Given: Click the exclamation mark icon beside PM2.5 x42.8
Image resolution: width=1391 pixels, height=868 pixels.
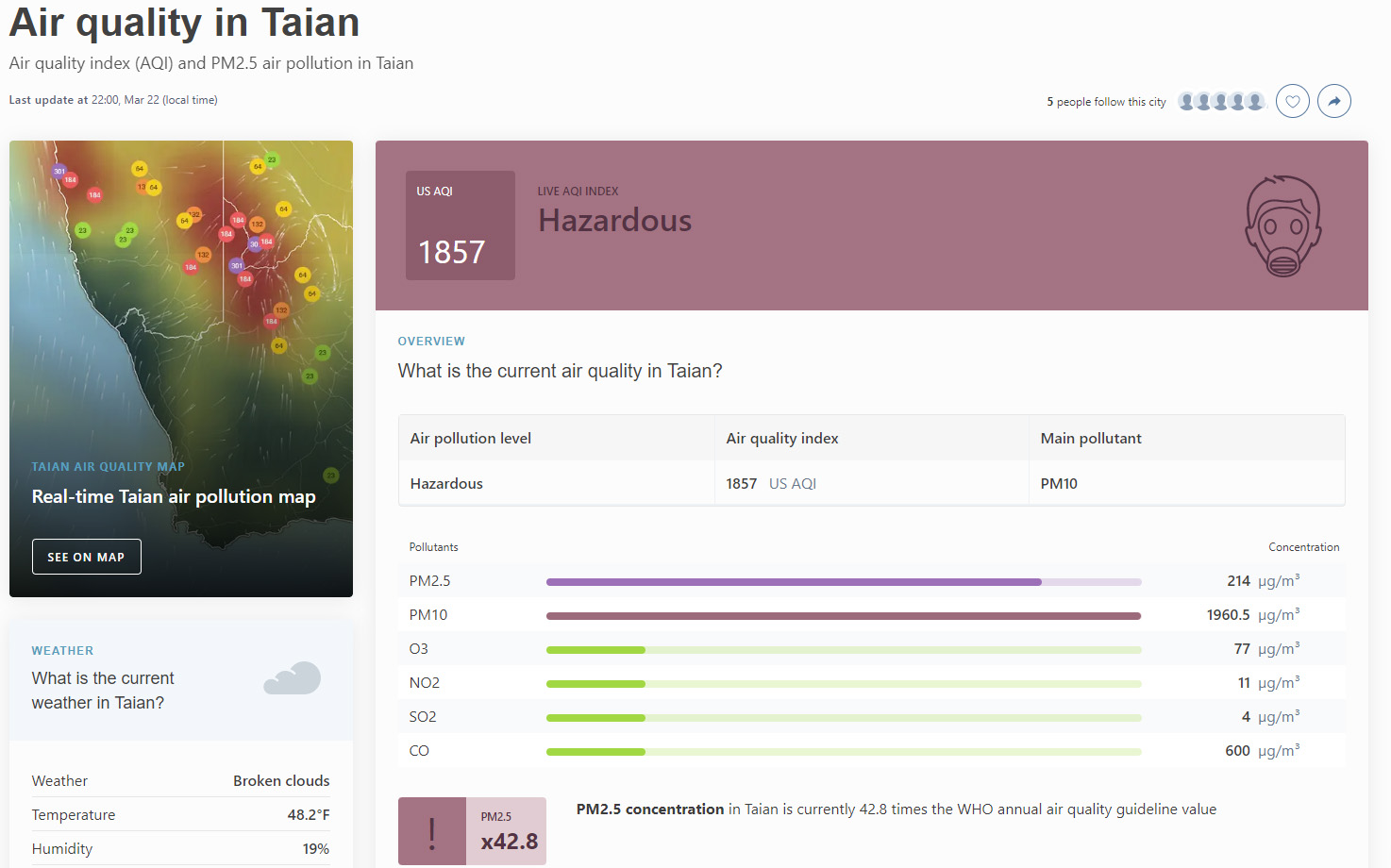Looking at the screenshot, I should coord(432,831).
